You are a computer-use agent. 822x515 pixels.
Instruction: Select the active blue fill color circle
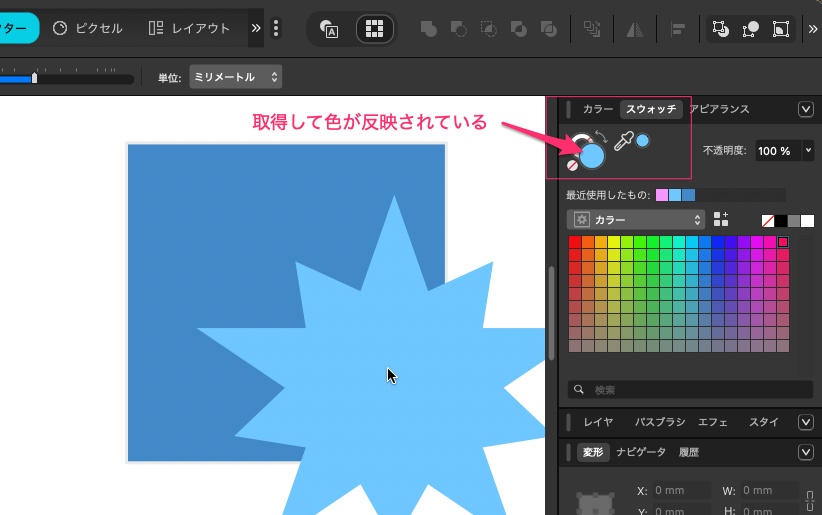pyautogui.click(x=592, y=155)
